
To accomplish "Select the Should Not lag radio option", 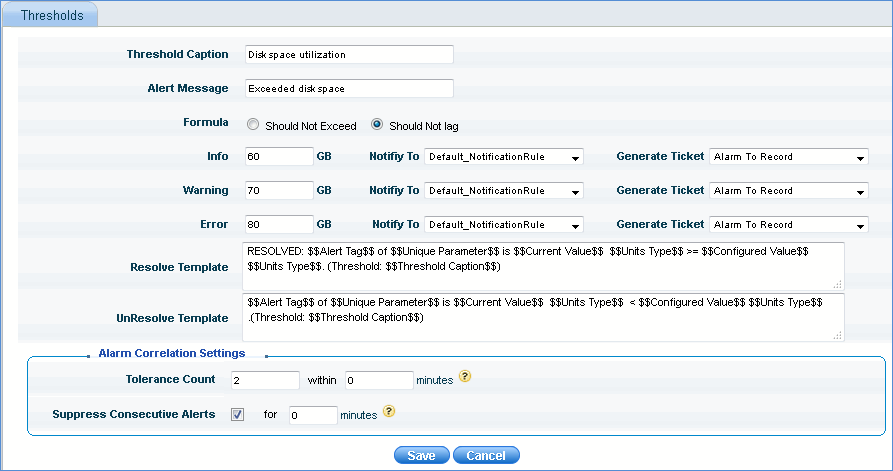I will [x=377, y=125].
